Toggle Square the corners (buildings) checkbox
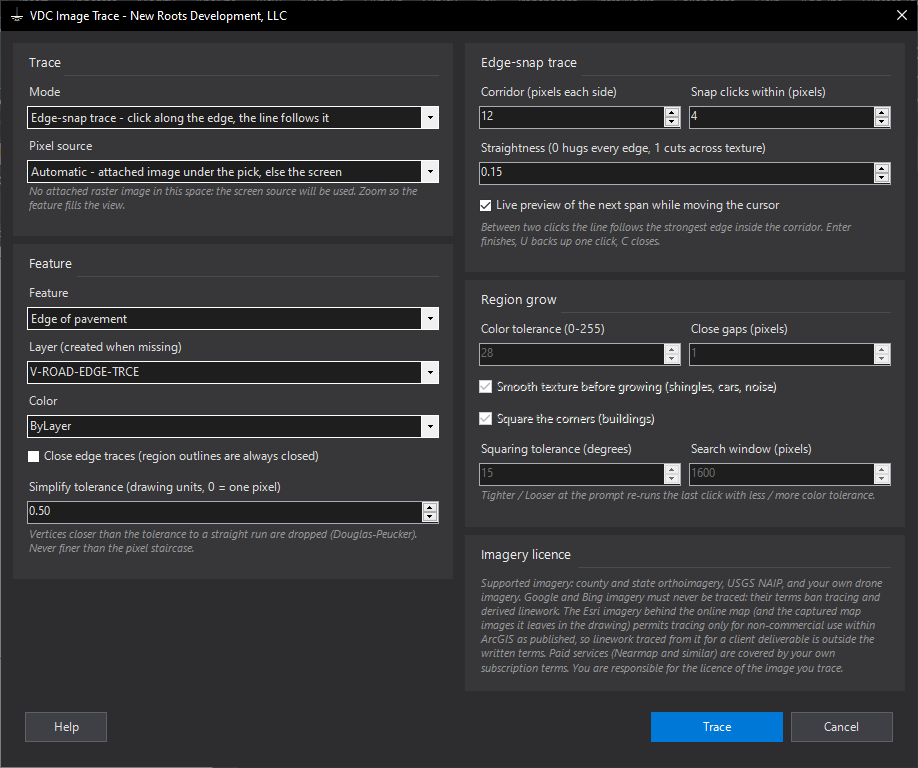Viewport: 918px width, 768px height. [485, 419]
